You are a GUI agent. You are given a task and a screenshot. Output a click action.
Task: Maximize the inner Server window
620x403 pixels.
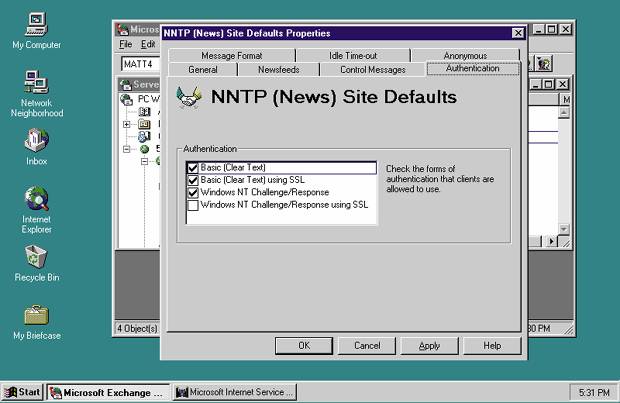tap(549, 84)
